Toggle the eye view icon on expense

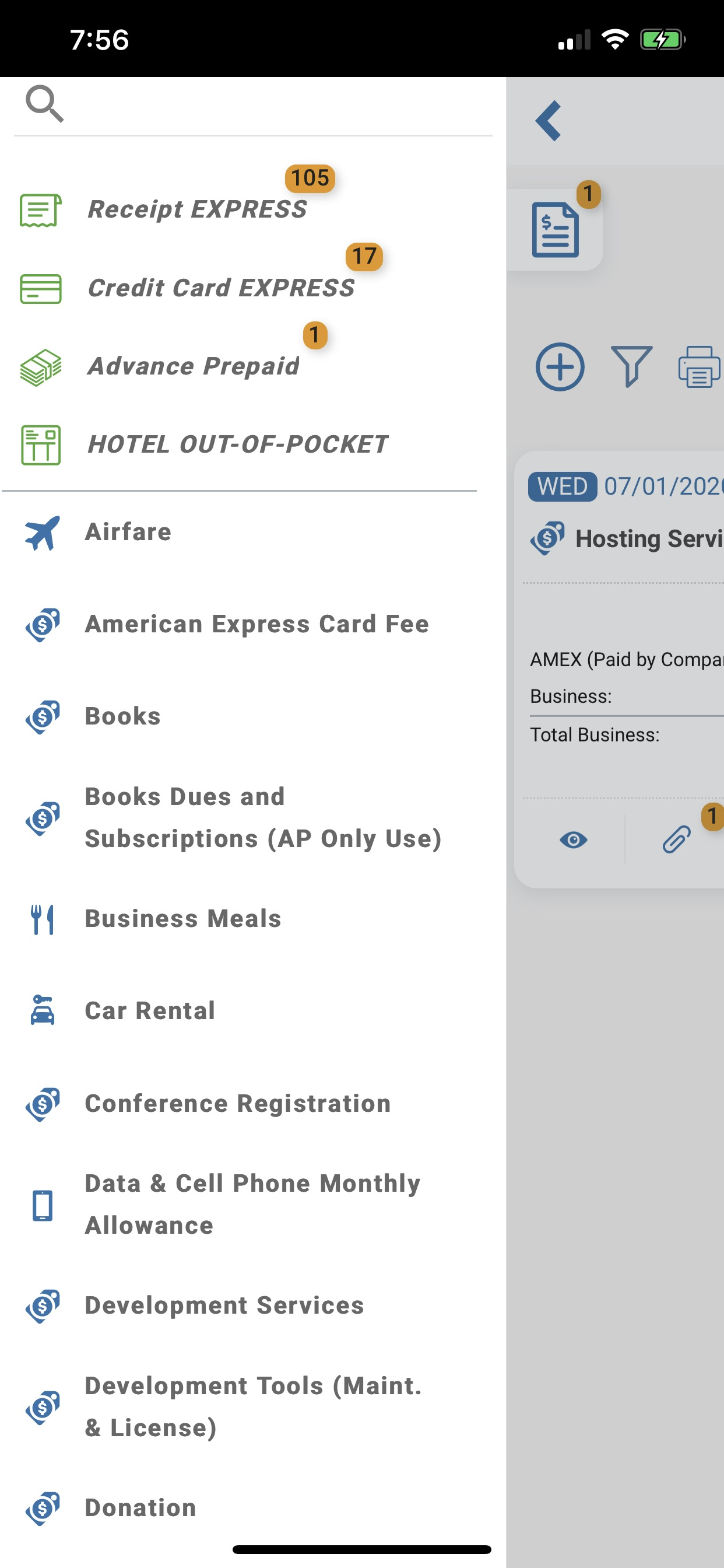click(x=573, y=840)
